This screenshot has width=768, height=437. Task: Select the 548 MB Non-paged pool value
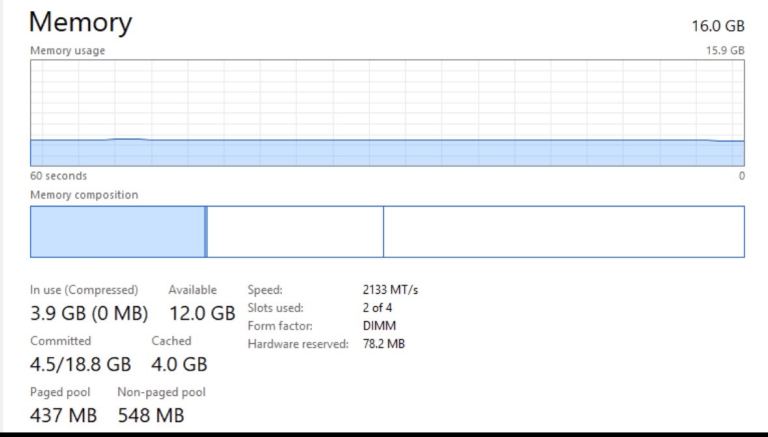tap(151, 415)
